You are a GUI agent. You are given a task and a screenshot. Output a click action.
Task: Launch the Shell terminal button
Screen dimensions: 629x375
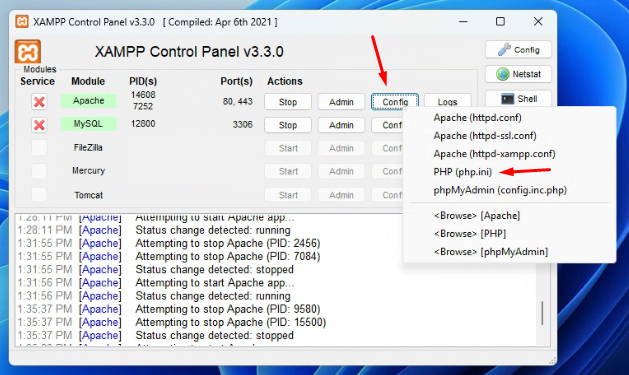pyautogui.click(x=518, y=99)
